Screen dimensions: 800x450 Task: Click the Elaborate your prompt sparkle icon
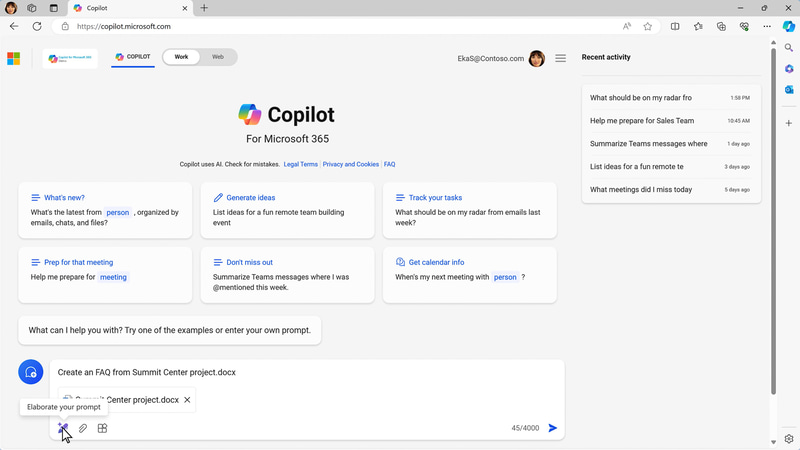pos(63,428)
